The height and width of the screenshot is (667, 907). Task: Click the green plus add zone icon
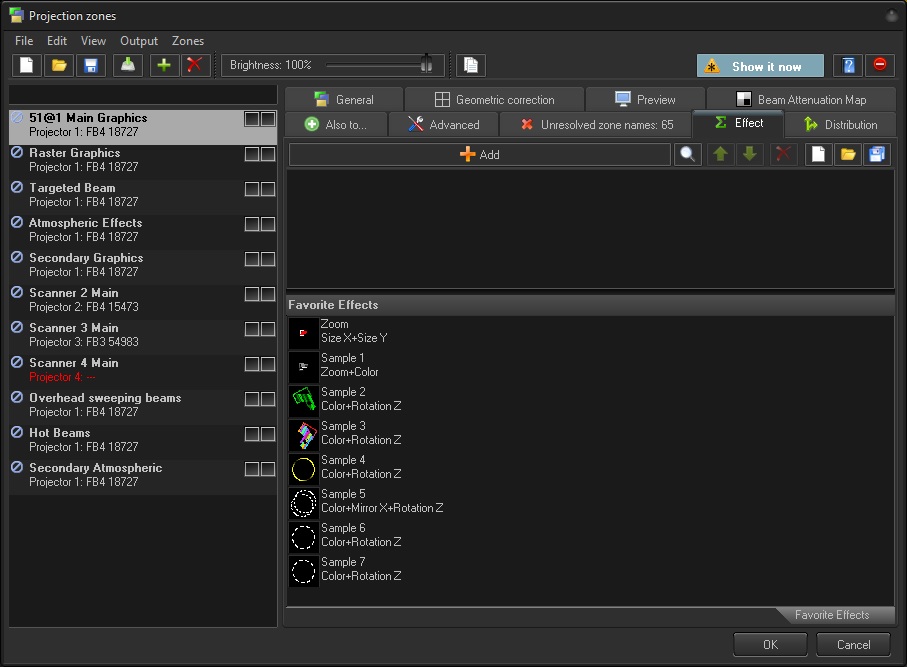tap(164, 66)
